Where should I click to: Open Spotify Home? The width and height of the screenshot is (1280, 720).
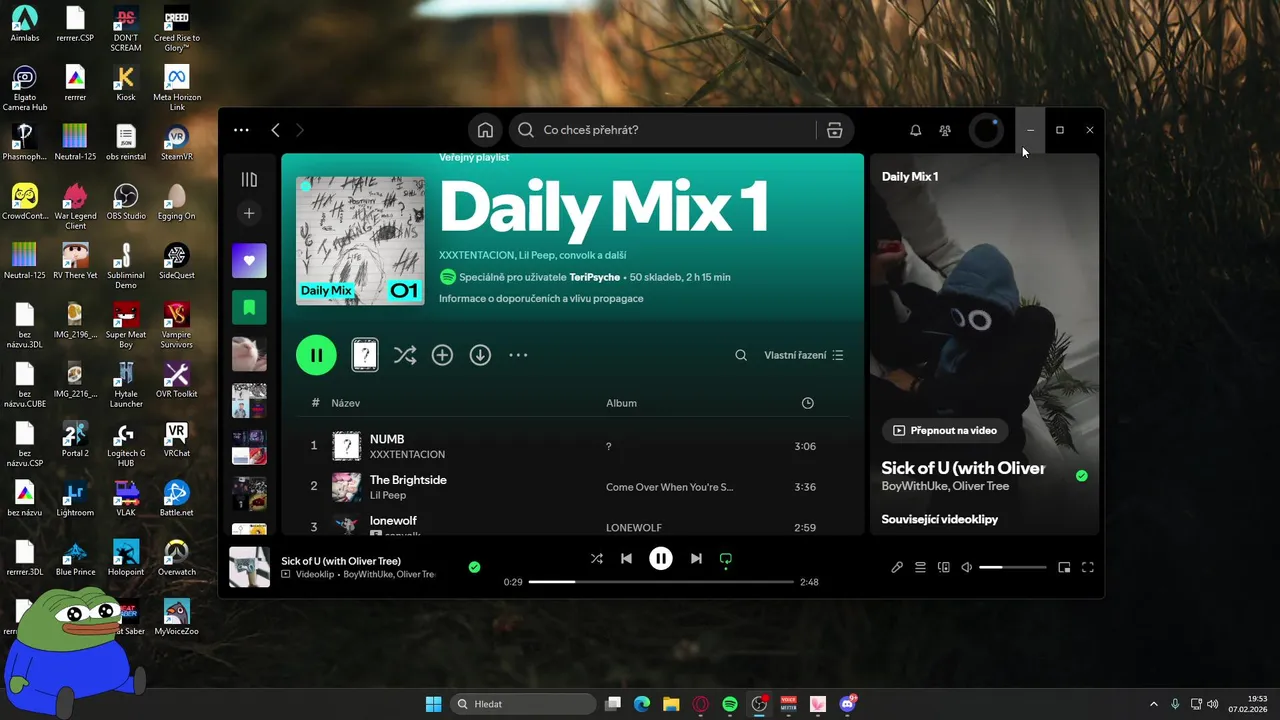485,130
